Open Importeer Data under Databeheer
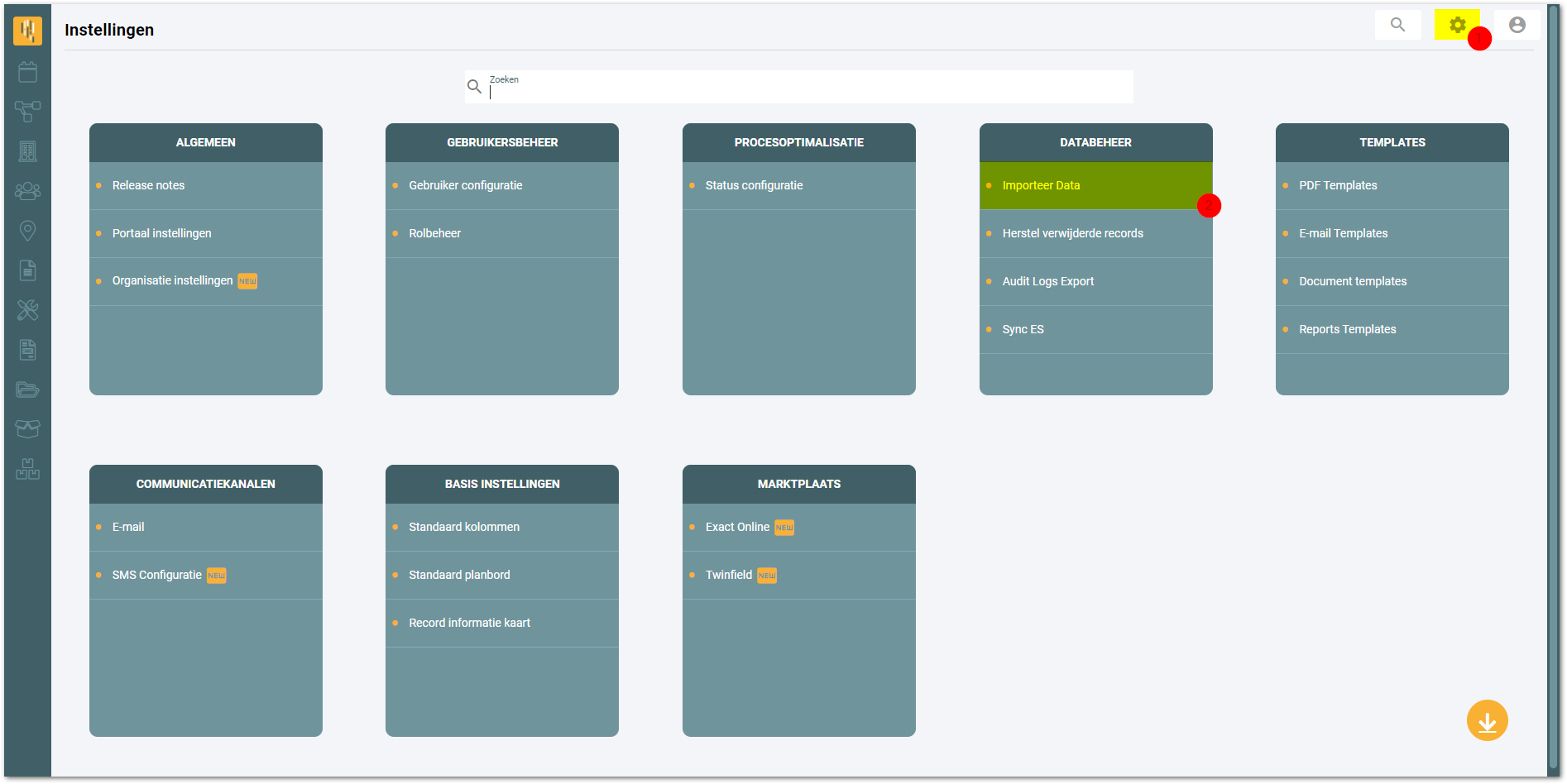Screen dimensions: 1567x784 [1041, 185]
